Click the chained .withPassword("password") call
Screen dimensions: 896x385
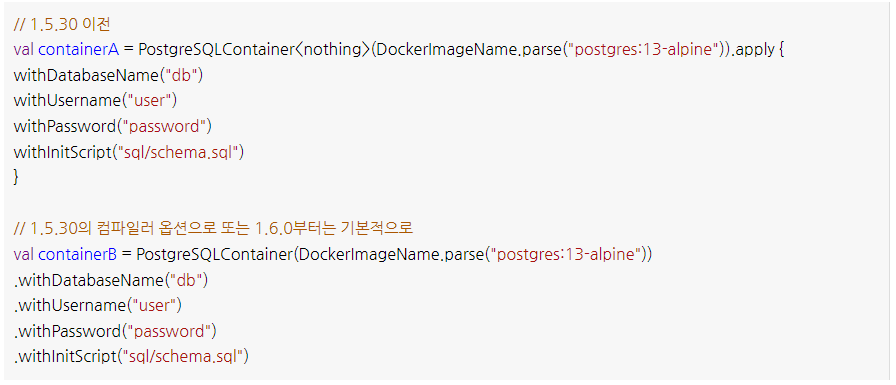(115, 331)
